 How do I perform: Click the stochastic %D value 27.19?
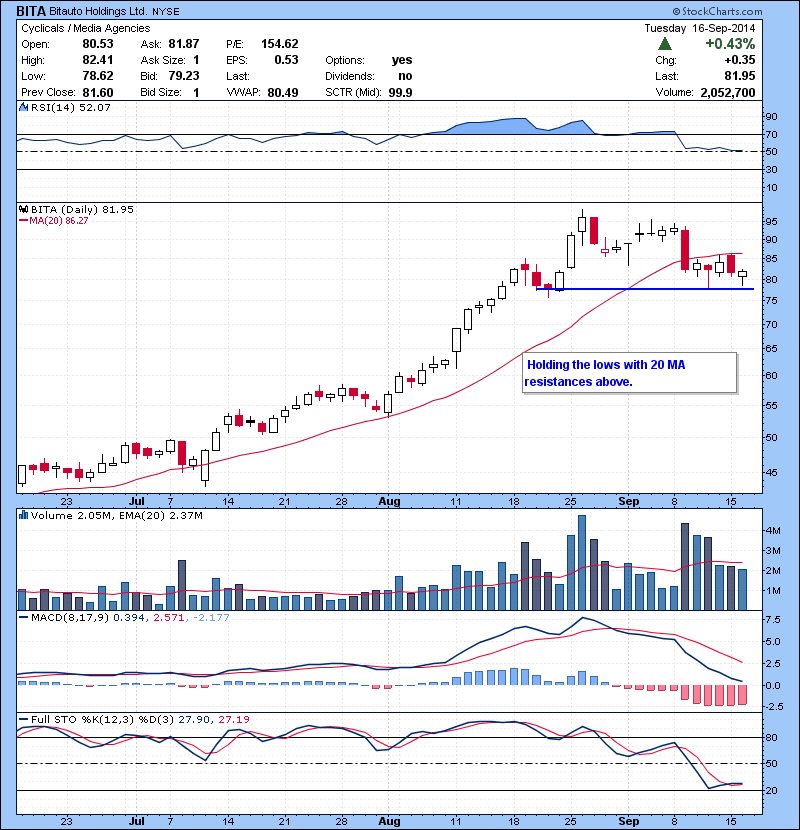[233, 719]
